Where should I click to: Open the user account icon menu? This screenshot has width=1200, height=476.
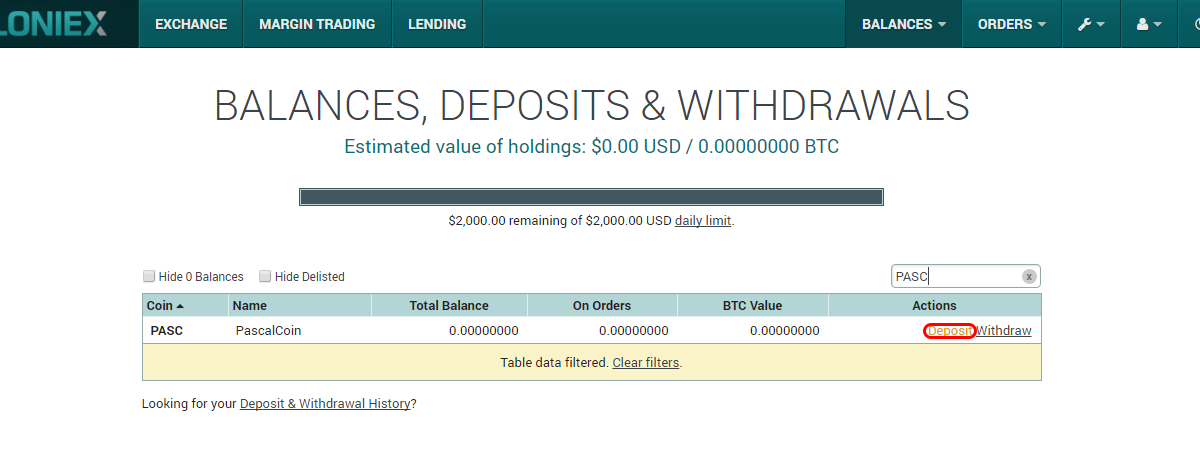pos(1149,24)
